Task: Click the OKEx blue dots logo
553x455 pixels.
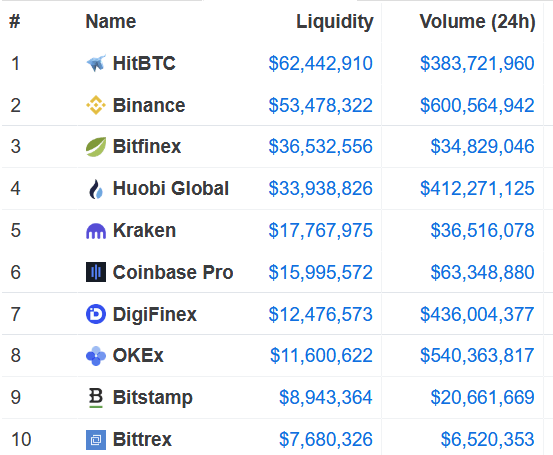Action: click(96, 356)
